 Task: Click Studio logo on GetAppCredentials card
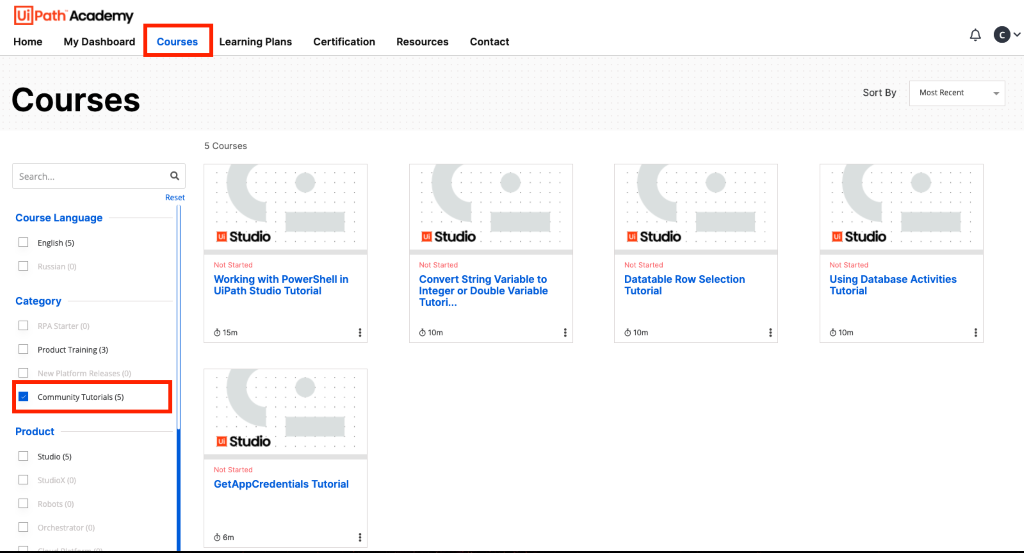(243, 441)
